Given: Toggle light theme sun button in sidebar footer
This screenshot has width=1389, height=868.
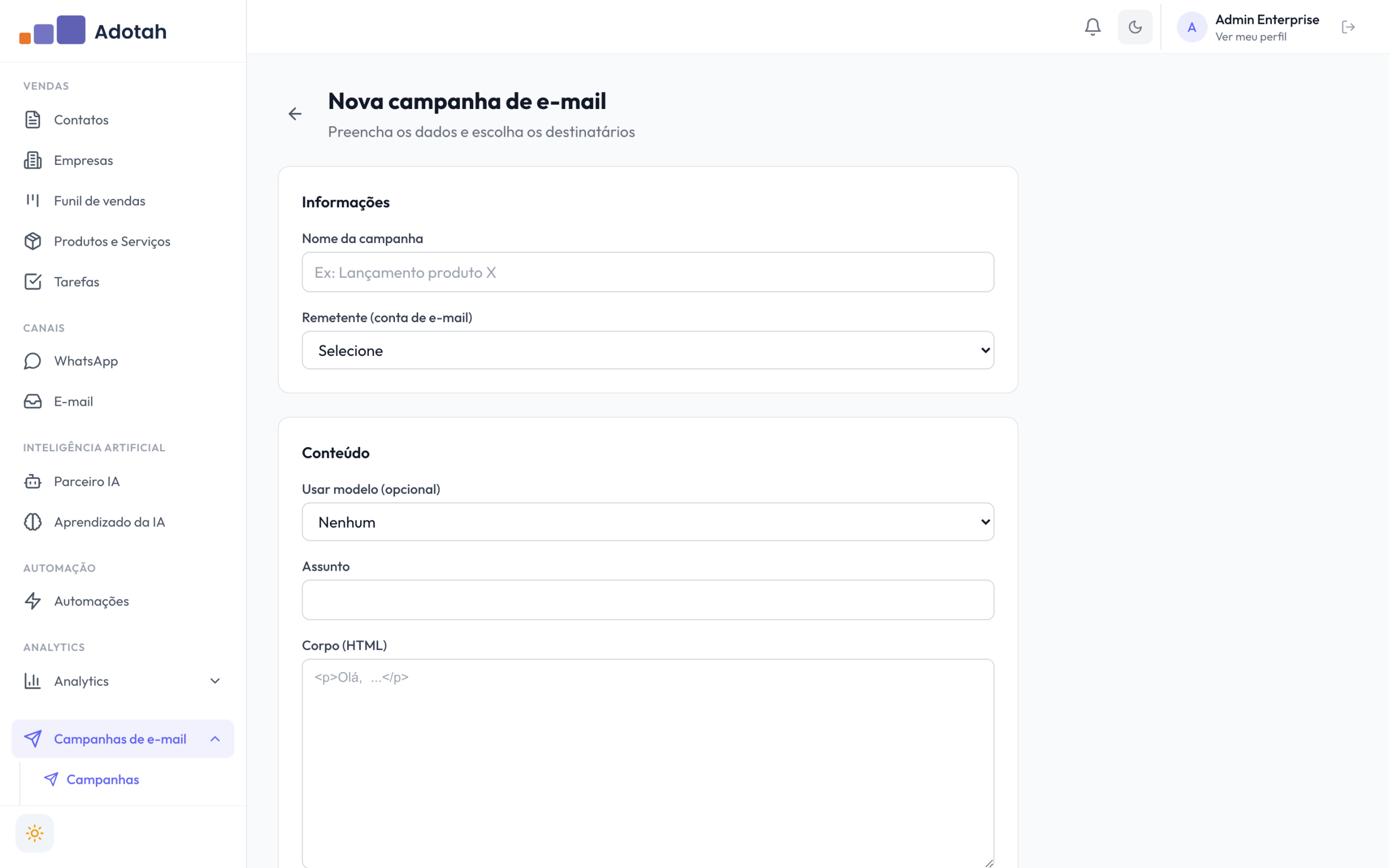Looking at the screenshot, I should (x=34, y=833).
